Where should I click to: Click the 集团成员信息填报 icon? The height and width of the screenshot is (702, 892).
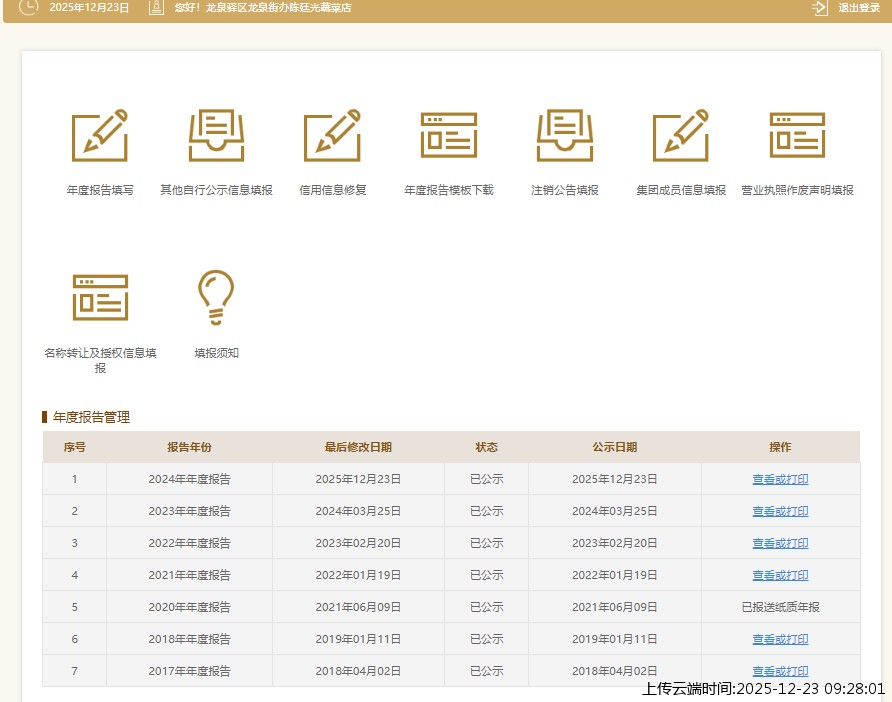tap(681, 135)
